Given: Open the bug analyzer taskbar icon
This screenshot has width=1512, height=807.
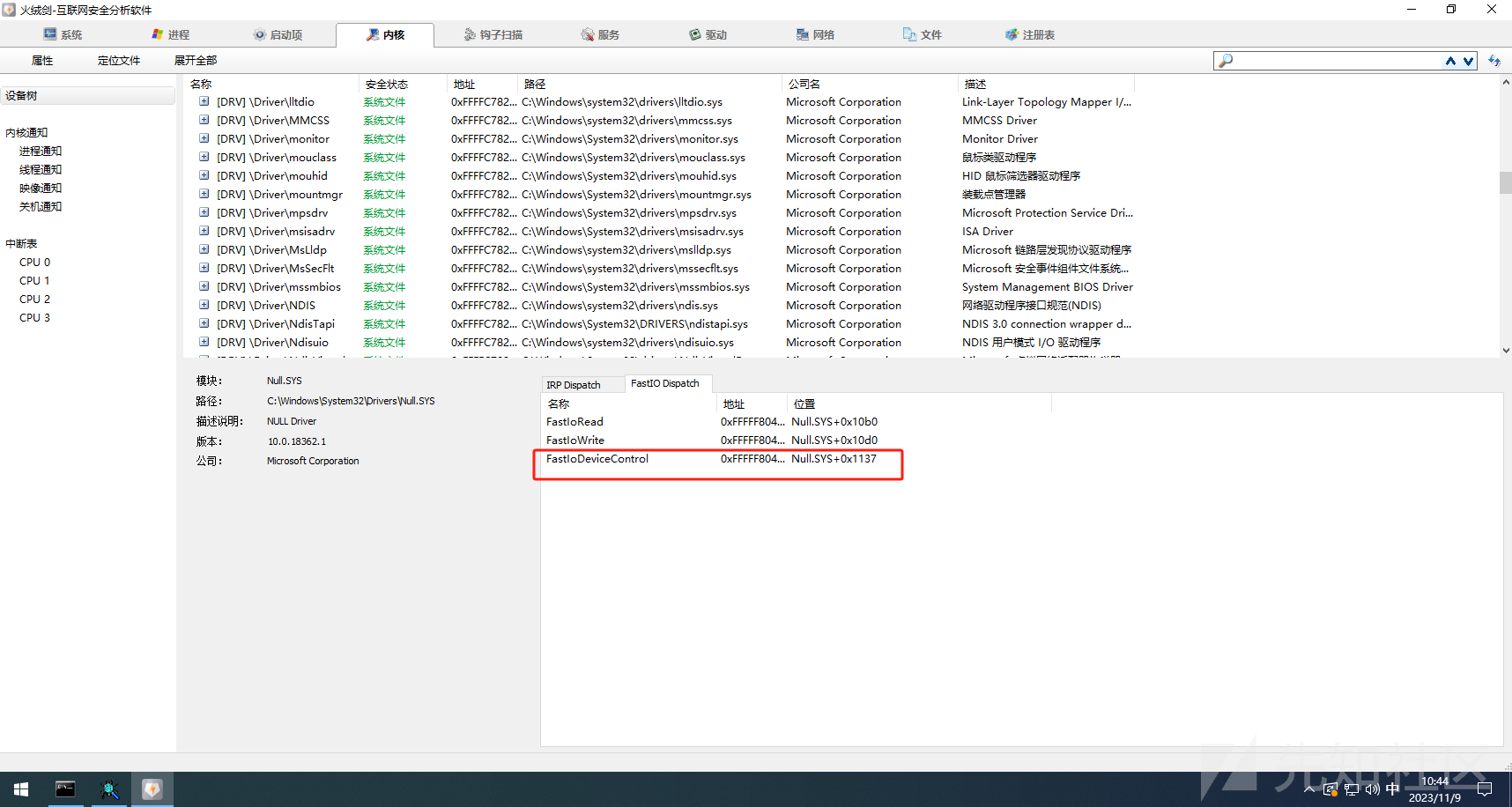Looking at the screenshot, I should 109,789.
